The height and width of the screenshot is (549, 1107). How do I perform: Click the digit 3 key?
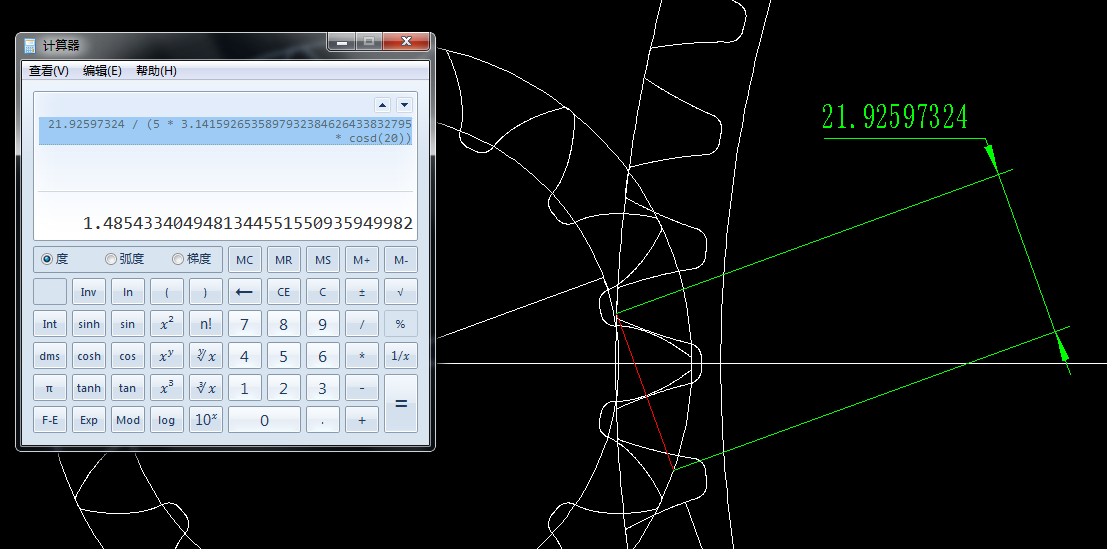[x=323, y=387]
